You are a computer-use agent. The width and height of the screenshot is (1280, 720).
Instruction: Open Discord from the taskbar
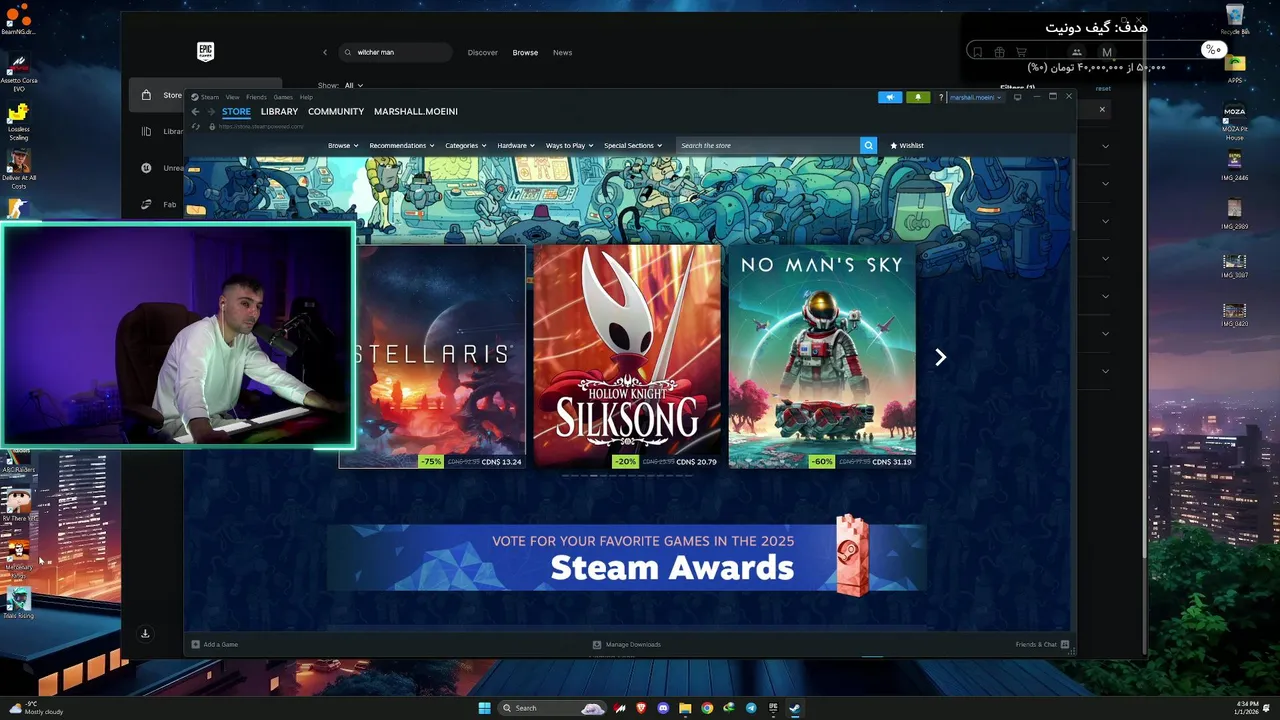point(663,708)
